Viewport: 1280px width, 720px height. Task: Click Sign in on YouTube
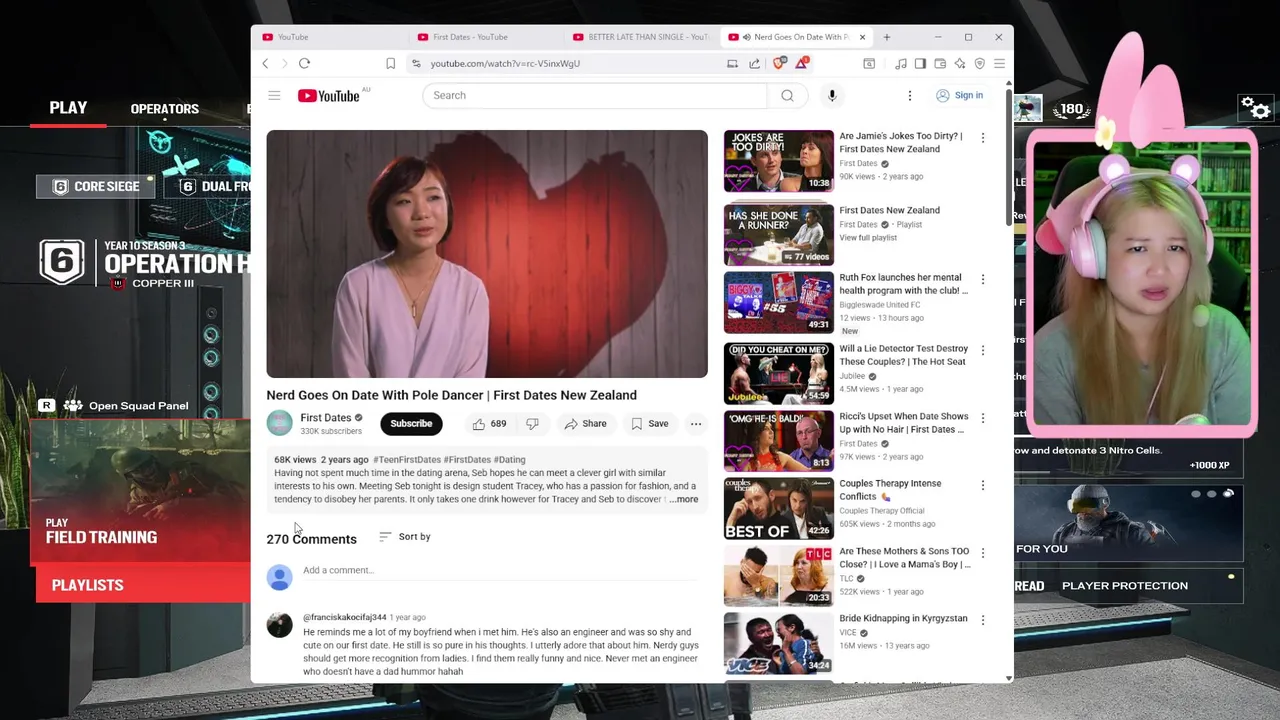pyautogui.click(x=959, y=95)
